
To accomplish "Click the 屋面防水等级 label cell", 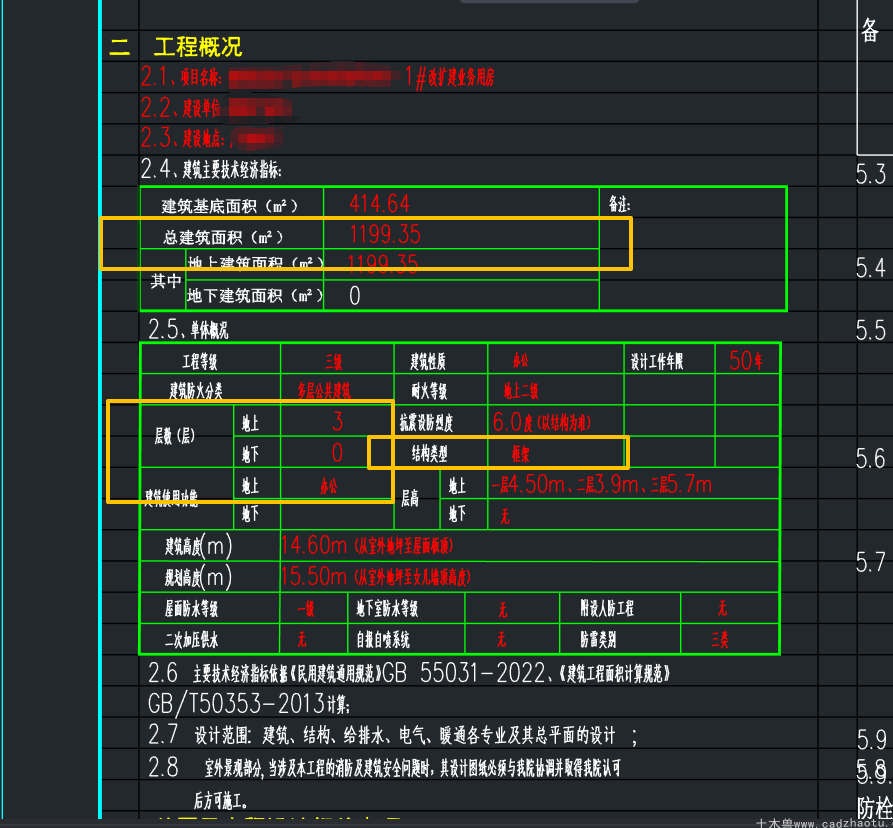I will [211, 608].
